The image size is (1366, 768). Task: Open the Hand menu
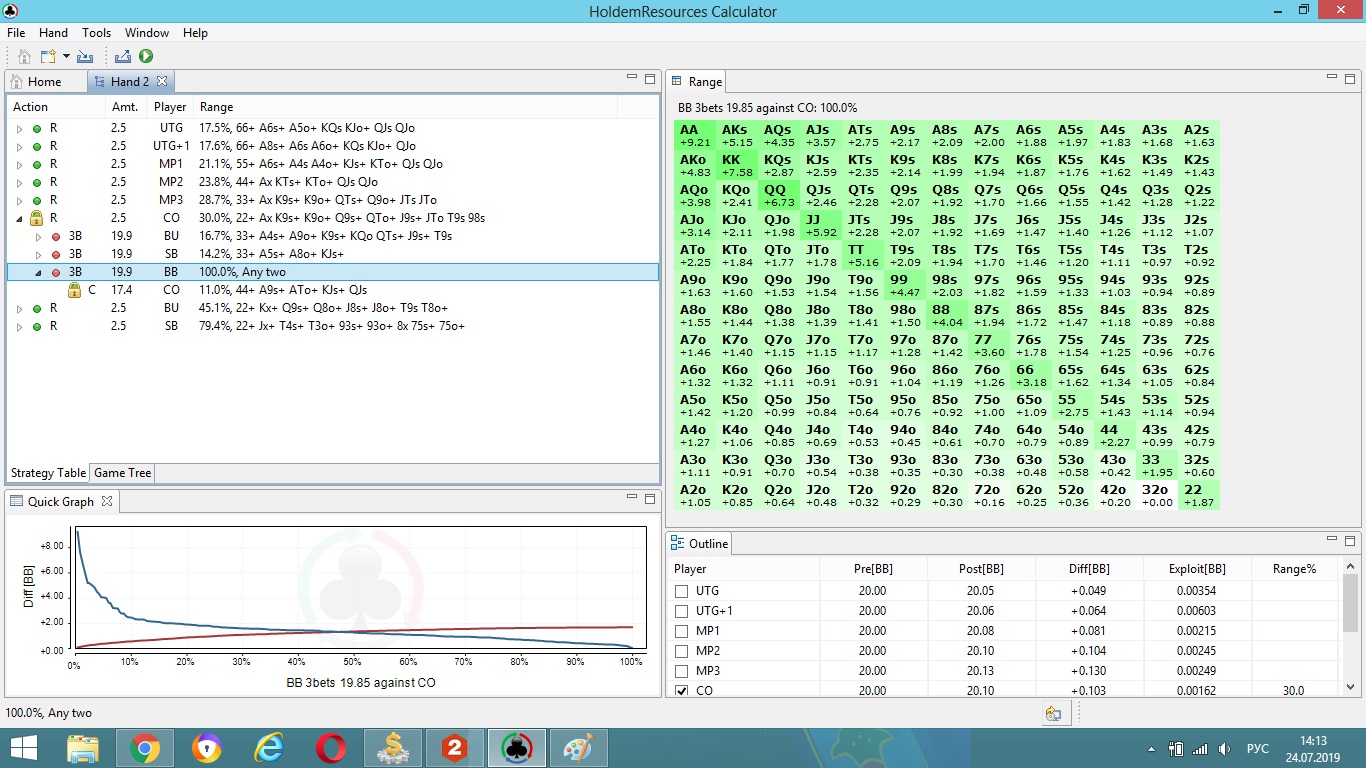coord(54,33)
